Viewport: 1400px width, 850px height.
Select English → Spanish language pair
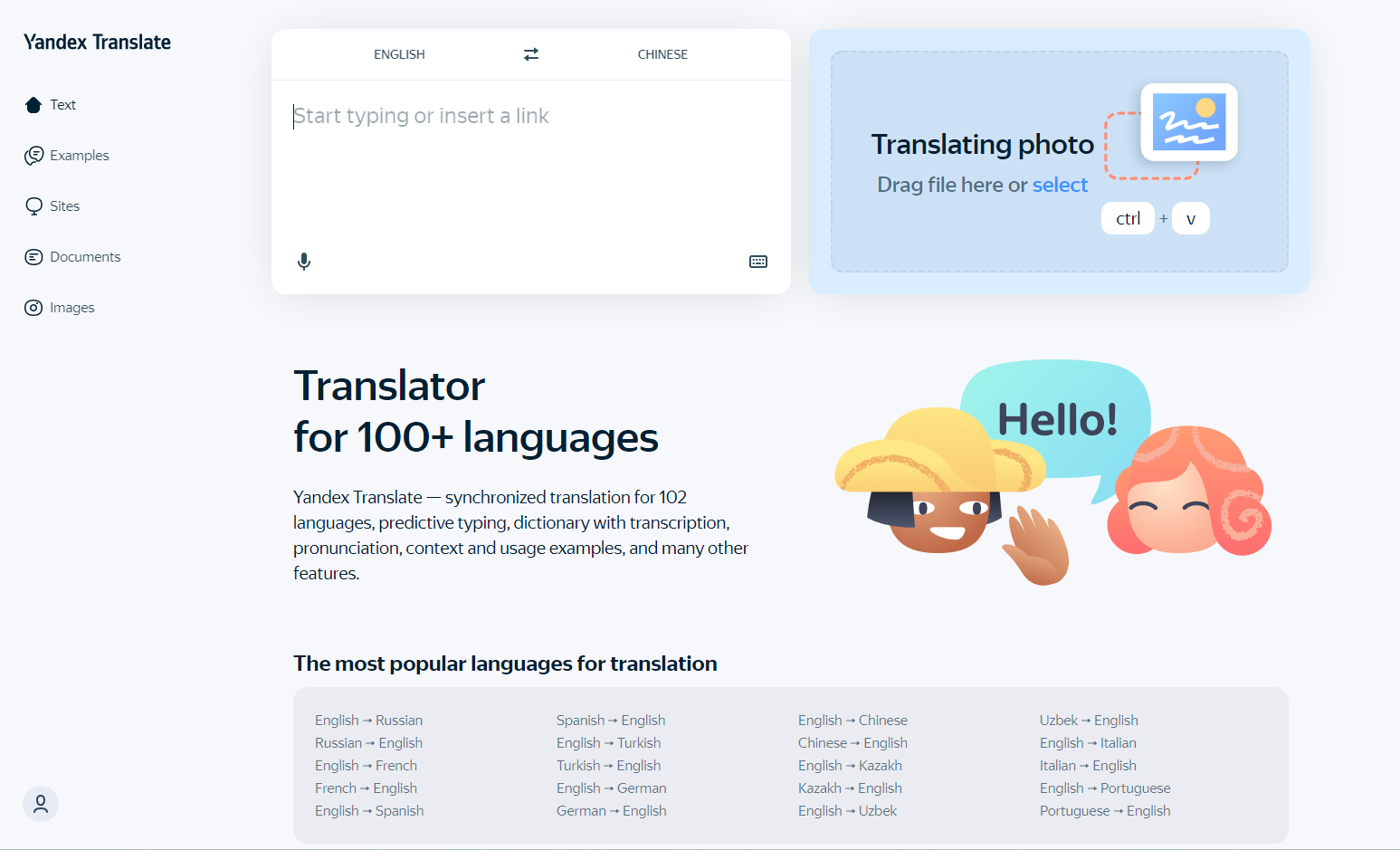click(369, 811)
